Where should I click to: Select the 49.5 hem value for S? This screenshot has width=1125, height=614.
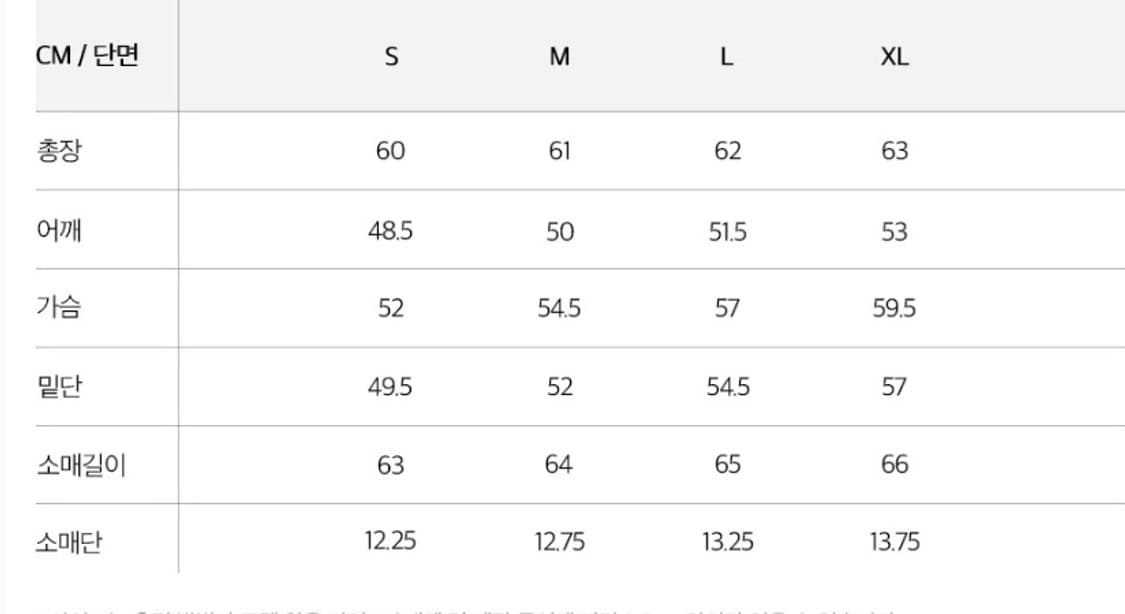pyautogui.click(x=390, y=387)
